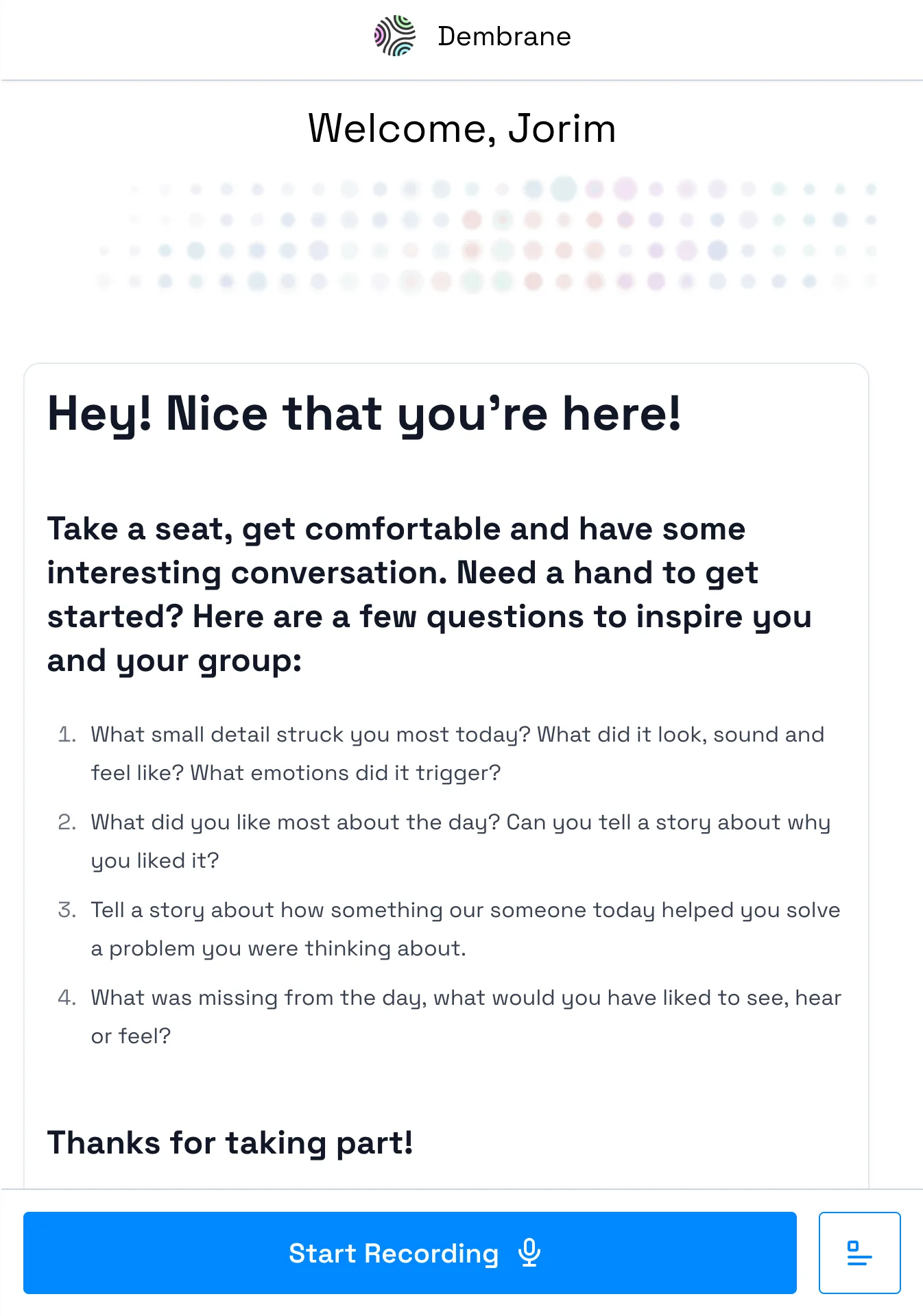Screen dimensions: 923x1316
Task: Click the pink dot in visualizer top row
Action: (x=625, y=188)
